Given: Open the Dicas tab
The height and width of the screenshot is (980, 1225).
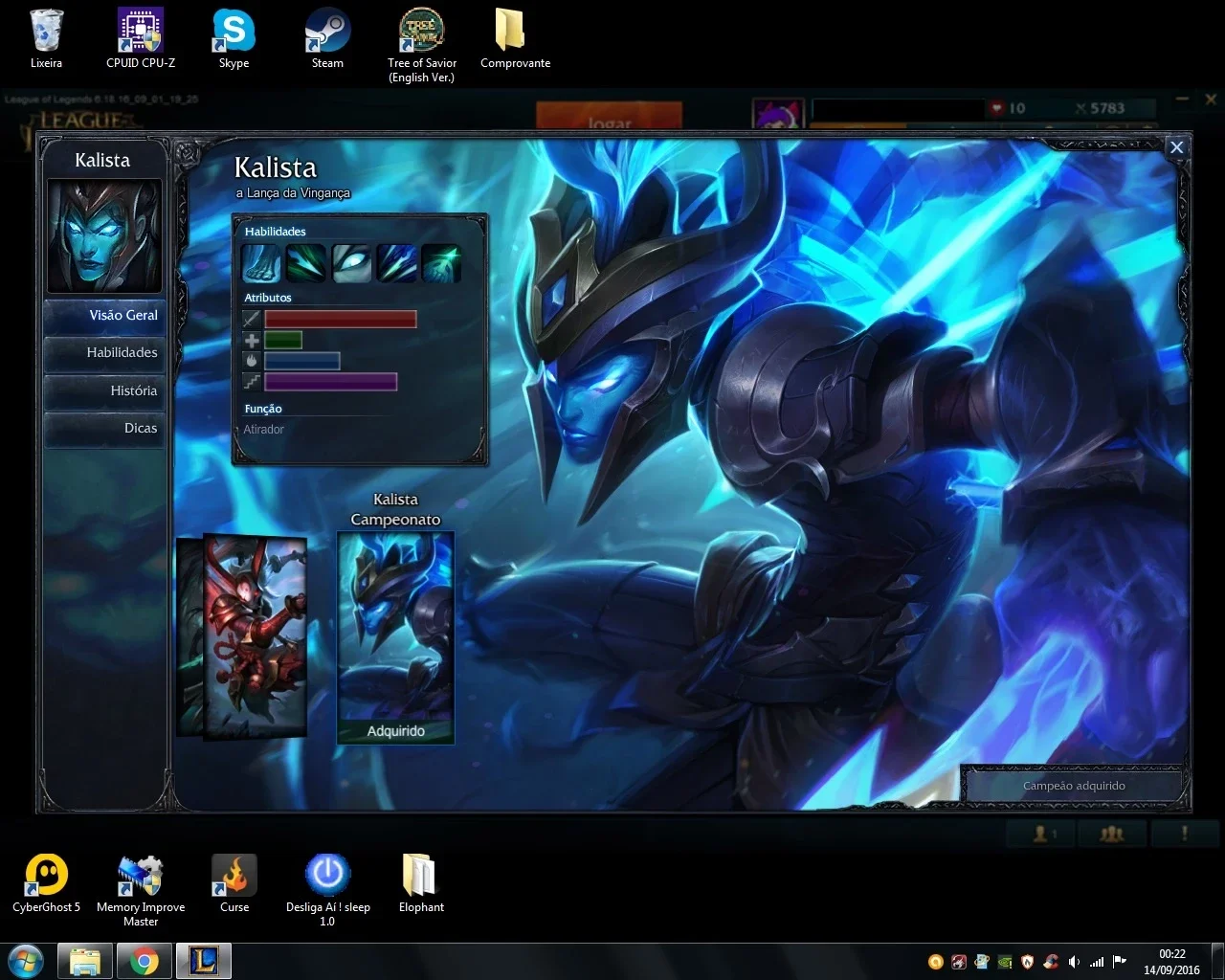Looking at the screenshot, I should pyautogui.click(x=105, y=429).
